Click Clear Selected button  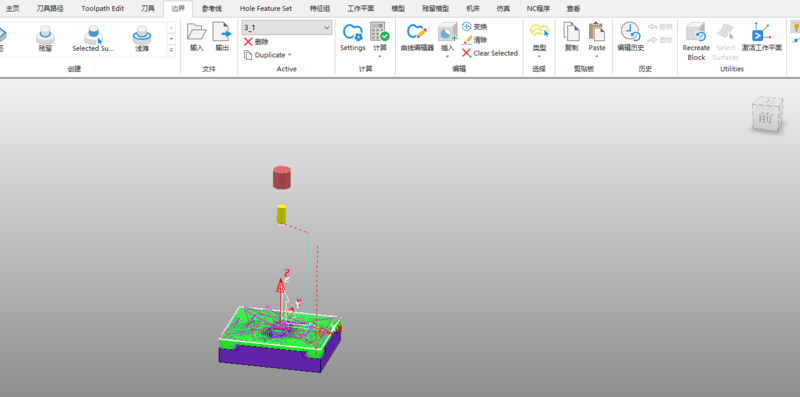pos(490,53)
